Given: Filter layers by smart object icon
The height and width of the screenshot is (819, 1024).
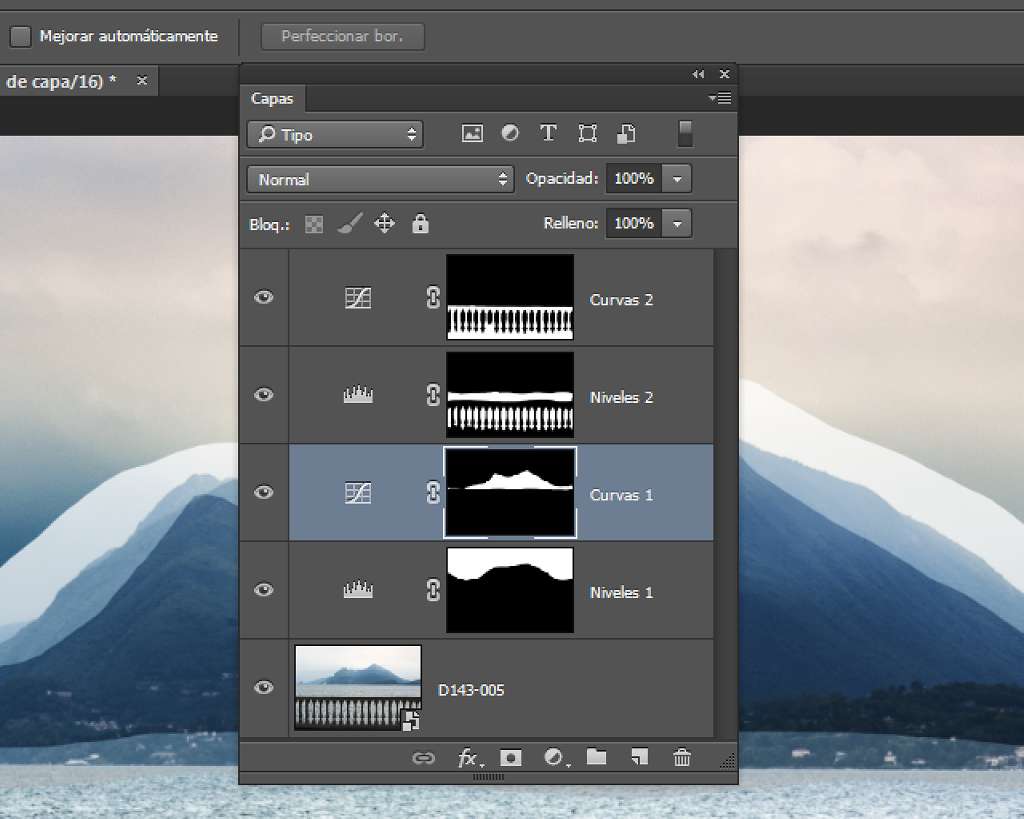Looking at the screenshot, I should point(626,134).
